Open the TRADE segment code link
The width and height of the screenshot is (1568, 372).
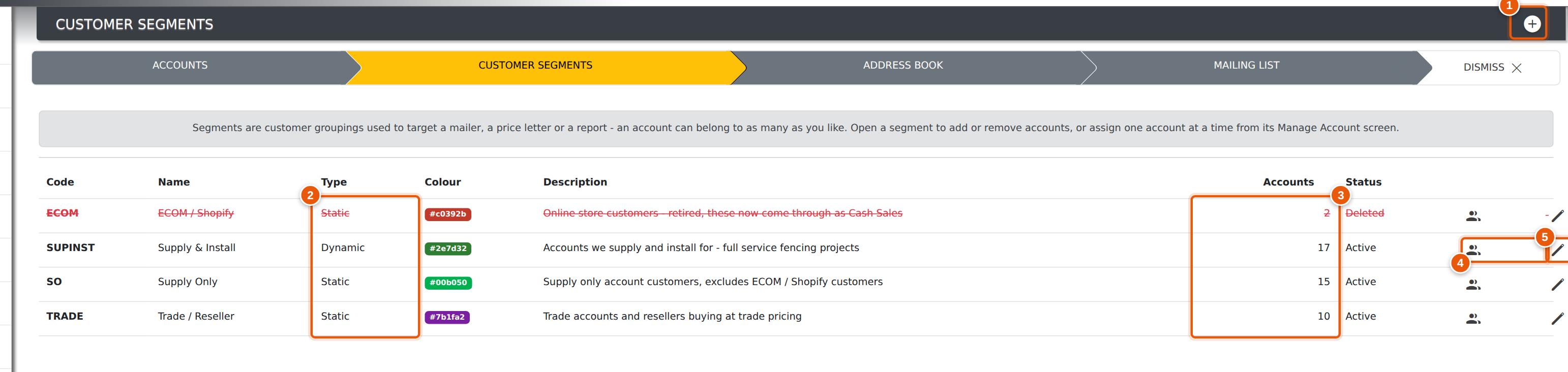65,317
